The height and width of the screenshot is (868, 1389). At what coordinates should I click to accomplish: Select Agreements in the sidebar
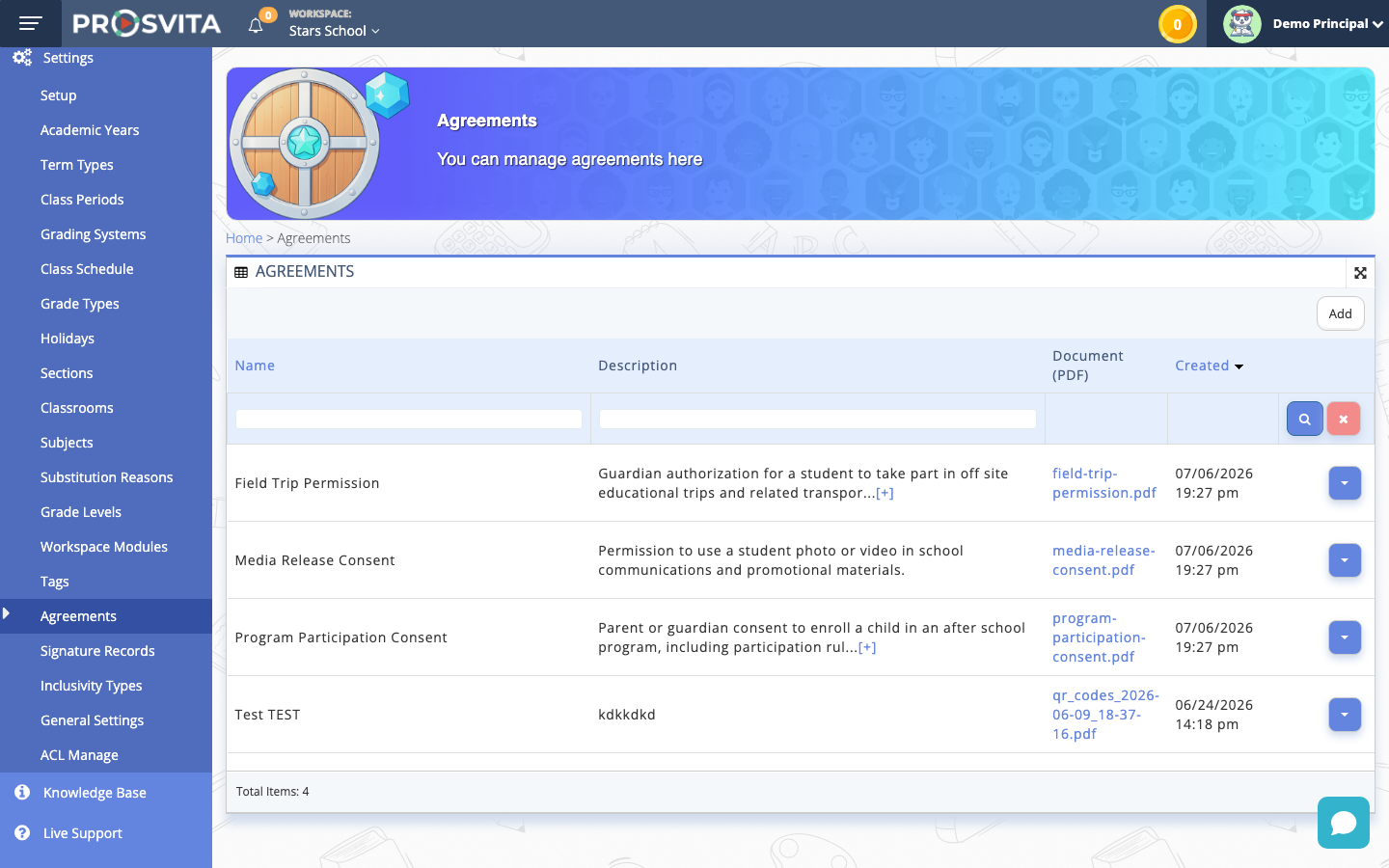coord(78,616)
